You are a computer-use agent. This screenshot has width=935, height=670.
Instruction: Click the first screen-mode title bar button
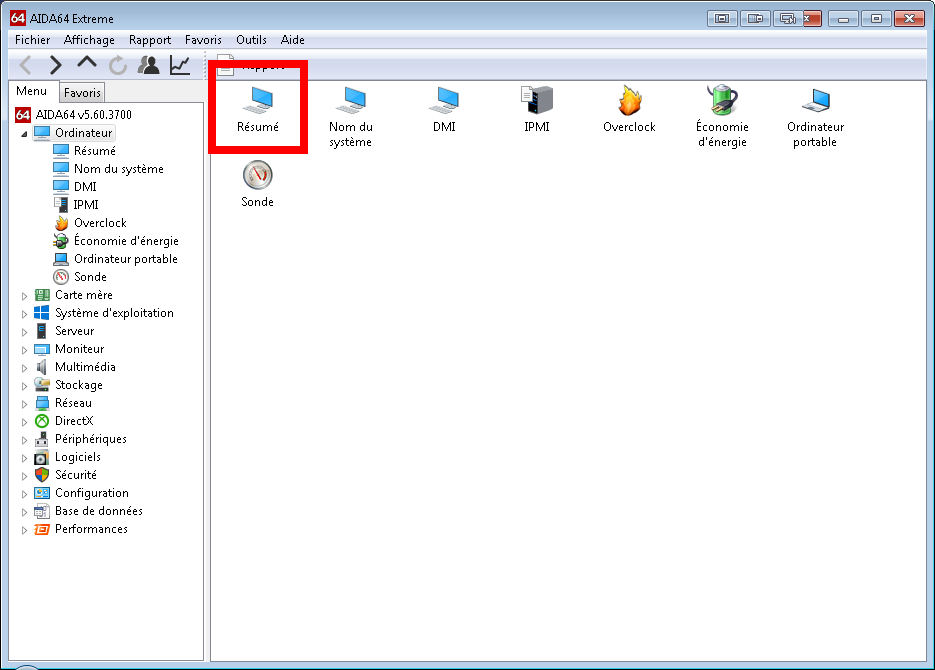pyautogui.click(x=722, y=18)
